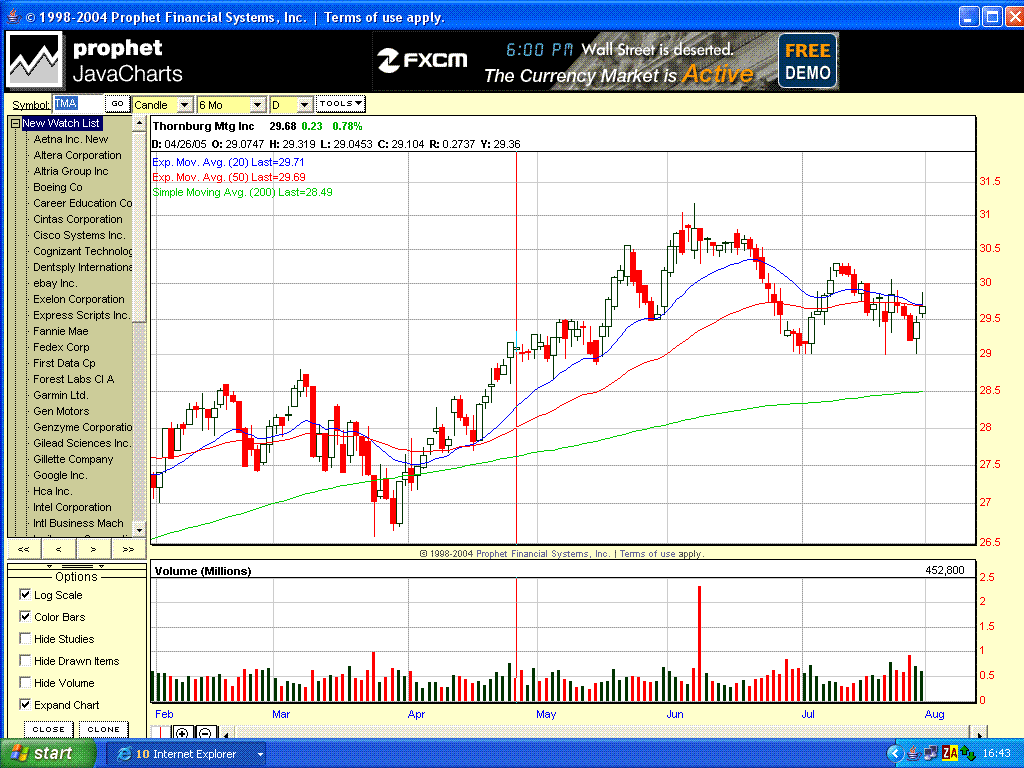Open the TOOLS dropdown menu
Image resolution: width=1024 pixels, height=768 pixels.
[x=340, y=104]
